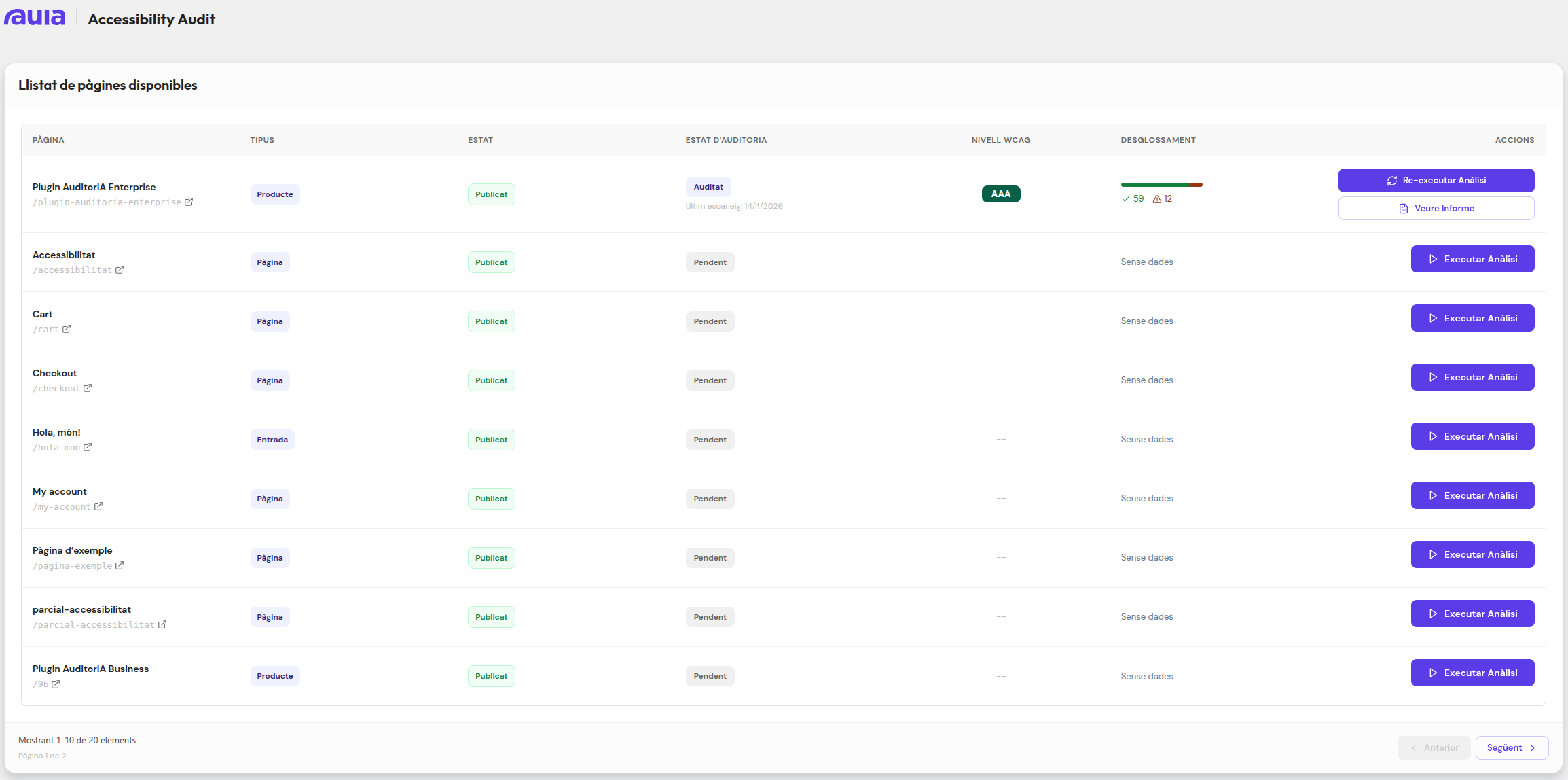Go to next page with Següent
The image size is (1568, 780).
point(1512,747)
